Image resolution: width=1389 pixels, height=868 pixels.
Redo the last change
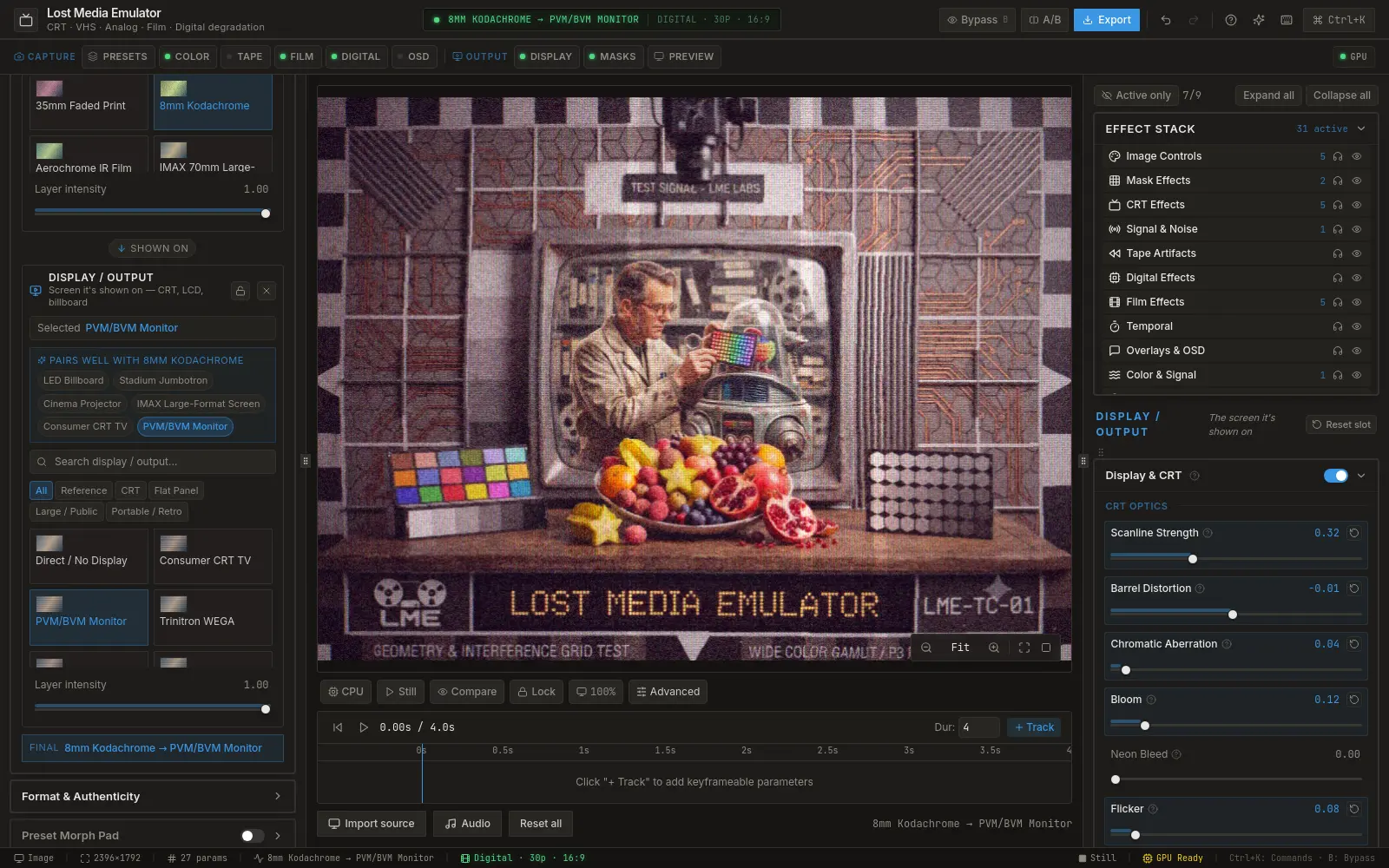(x=1194, y=20)
